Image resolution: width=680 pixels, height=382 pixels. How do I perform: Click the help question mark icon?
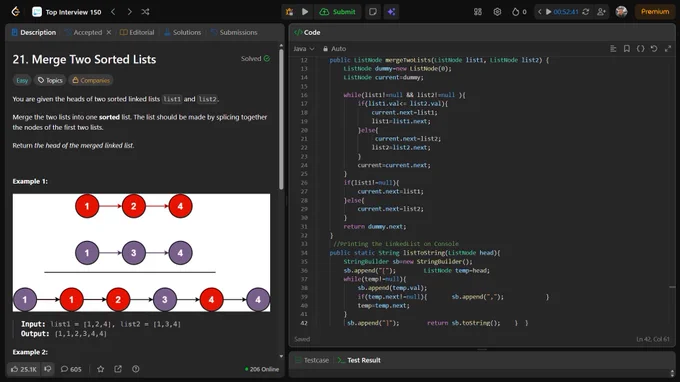[x=136, y=369]
